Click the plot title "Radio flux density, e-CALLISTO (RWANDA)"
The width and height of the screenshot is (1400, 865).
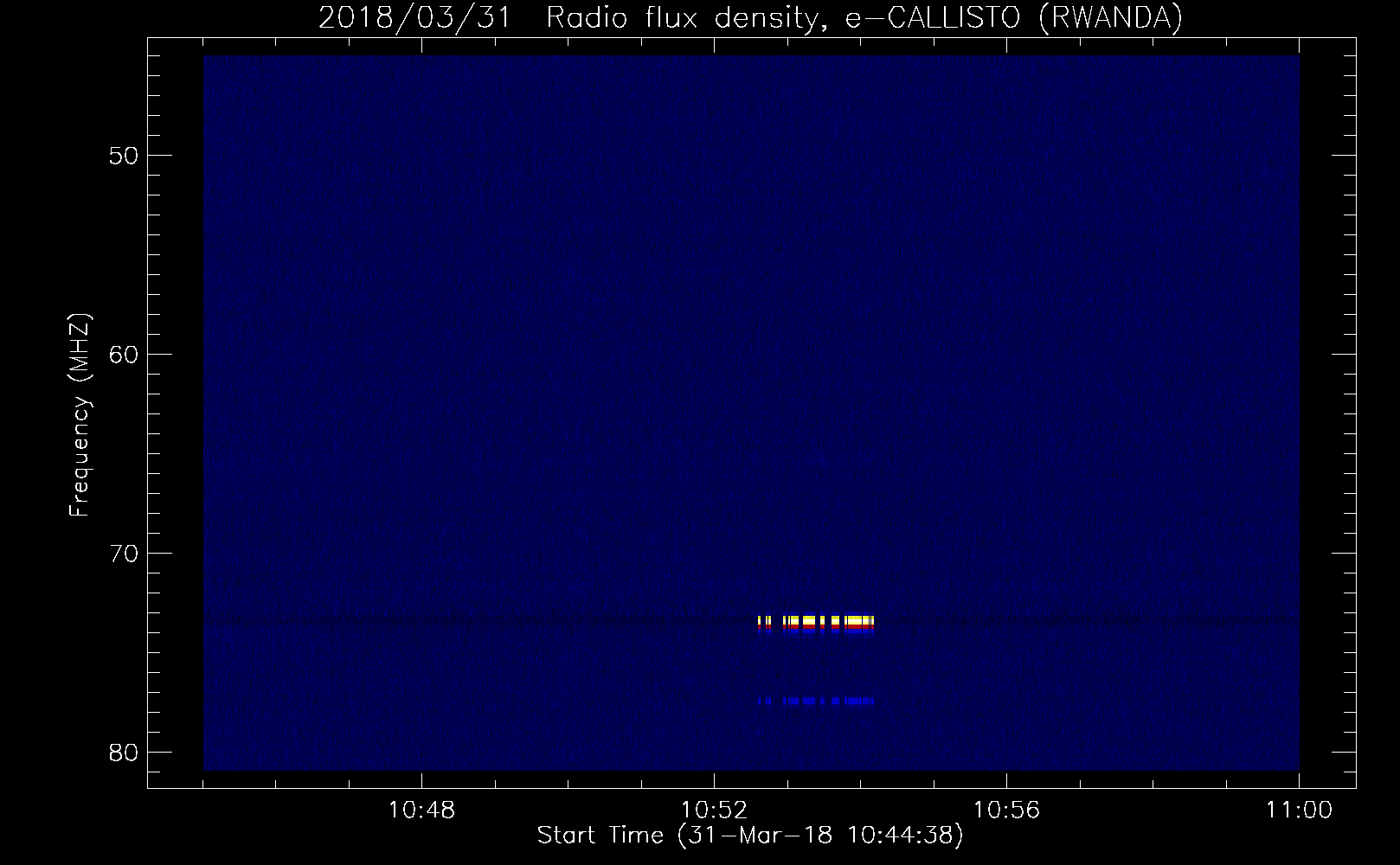point(864,18)
